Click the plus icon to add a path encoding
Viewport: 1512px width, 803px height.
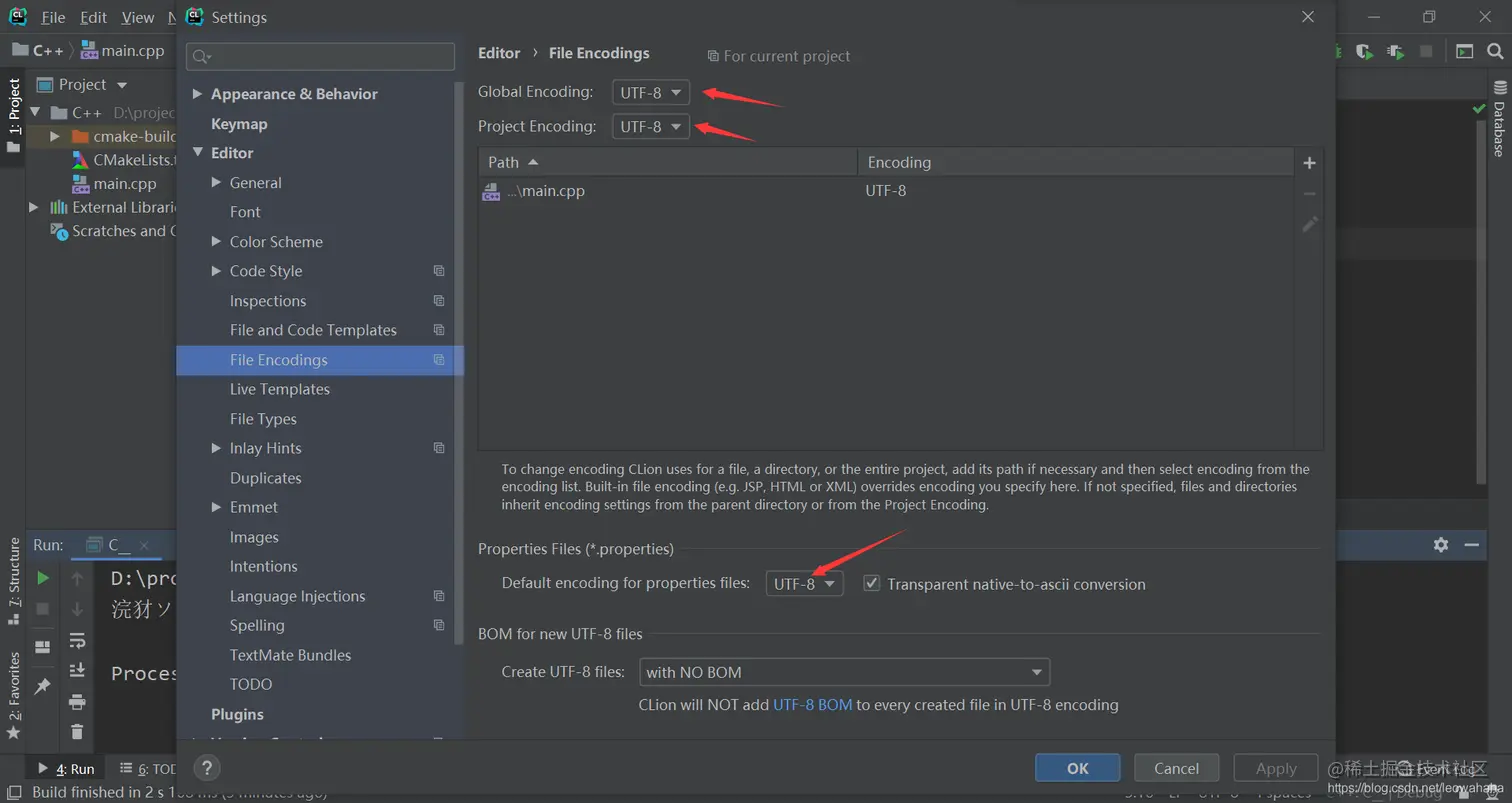pyautogui.click(x=1309, y=163)
